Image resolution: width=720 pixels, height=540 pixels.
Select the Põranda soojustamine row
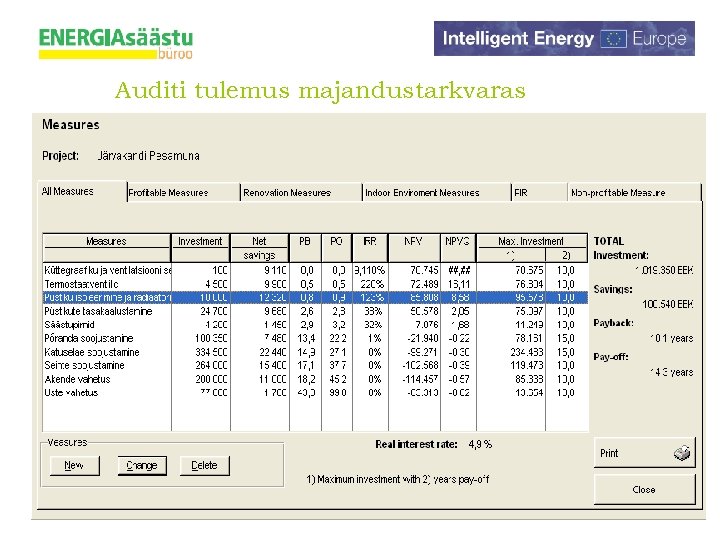[315, 338]
